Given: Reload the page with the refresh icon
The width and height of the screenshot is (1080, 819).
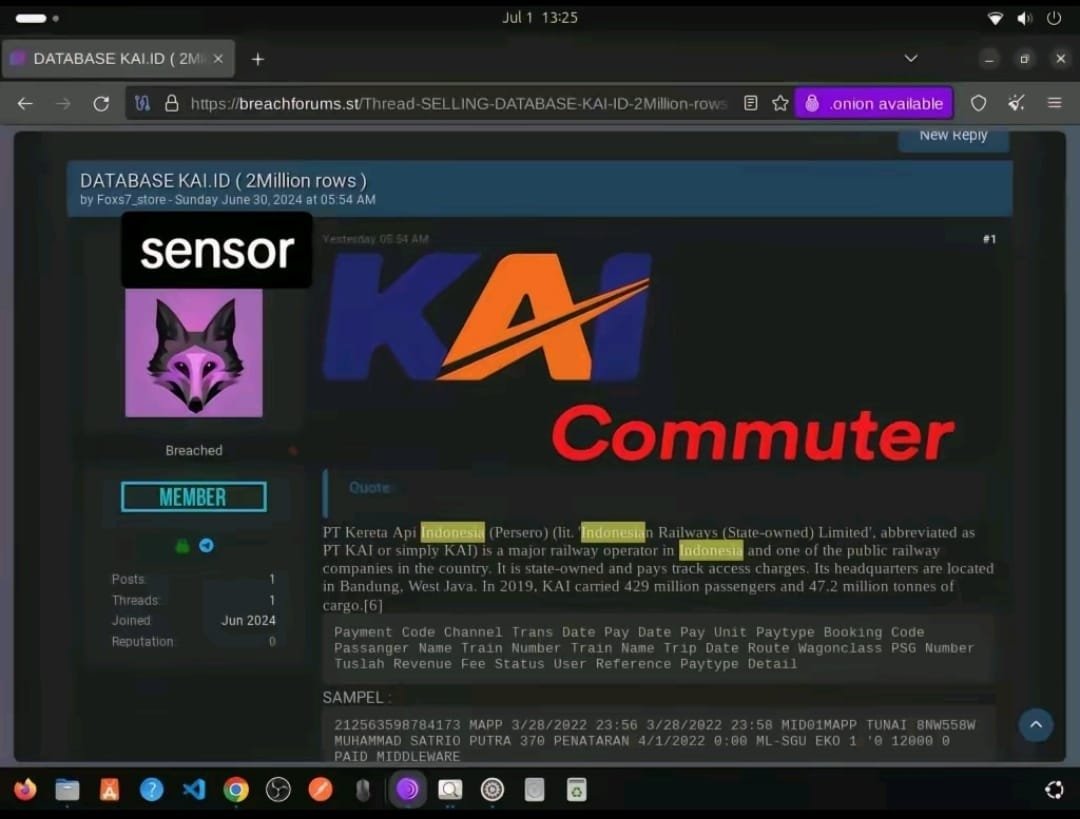Looking at the screenshot, I should 101,103.
